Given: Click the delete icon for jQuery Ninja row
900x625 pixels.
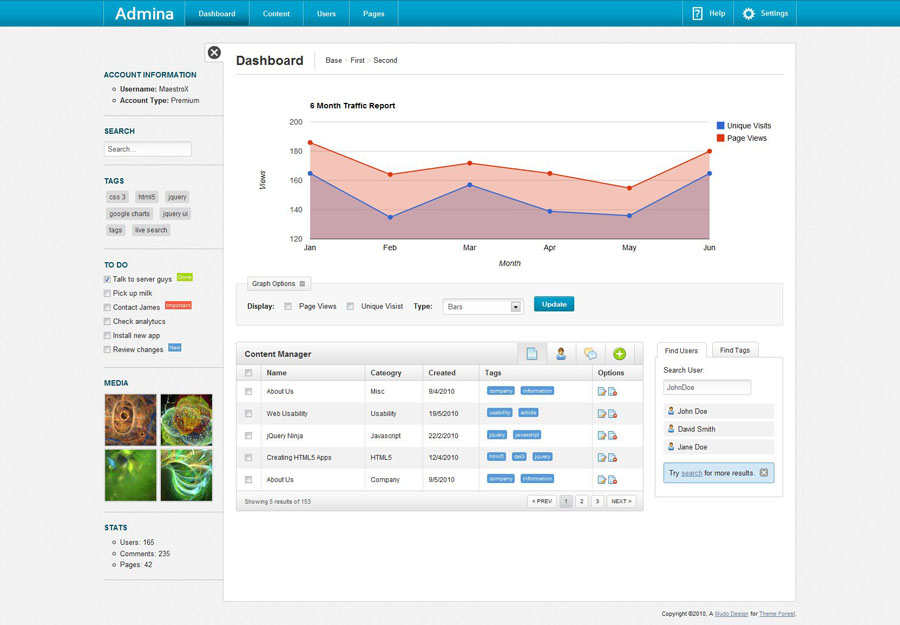Looking at the screenshot, I should click(x=612, y=435).
